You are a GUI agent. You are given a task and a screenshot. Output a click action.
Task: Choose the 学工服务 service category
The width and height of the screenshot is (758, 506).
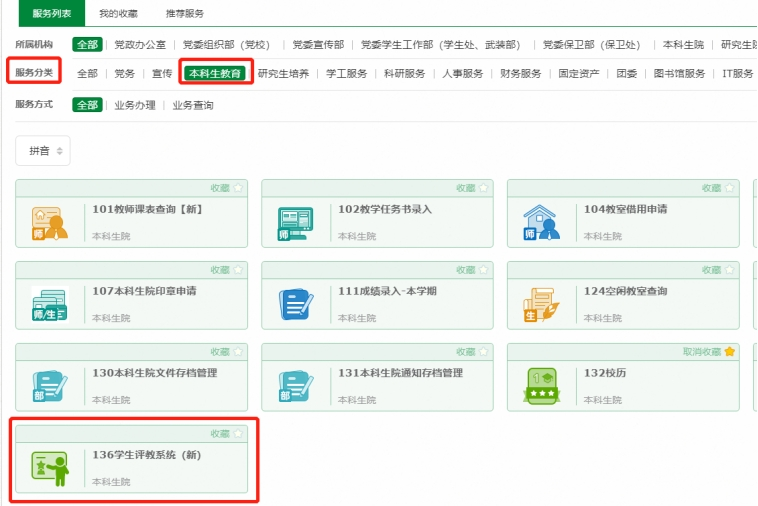pos(347,73)
